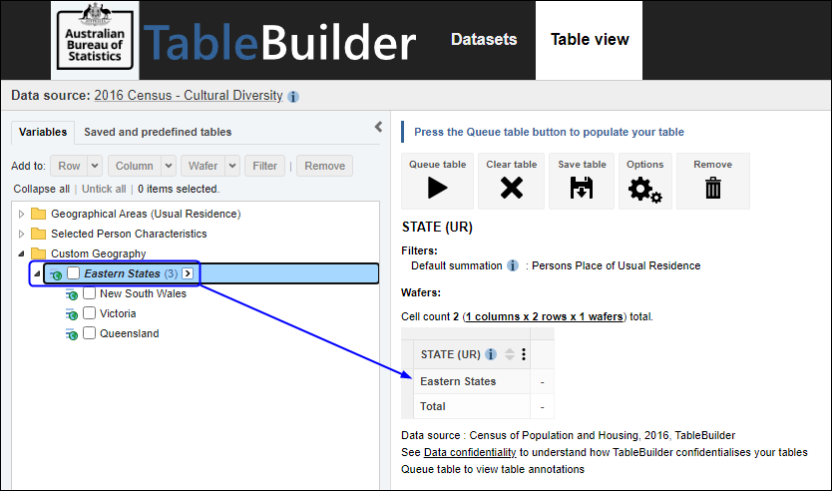The height and width of the screenshot is (491, 832).
Task: Open the arrow menu beside Eastern States (3)
Action: pyautogui.click(x=187, y=273)
